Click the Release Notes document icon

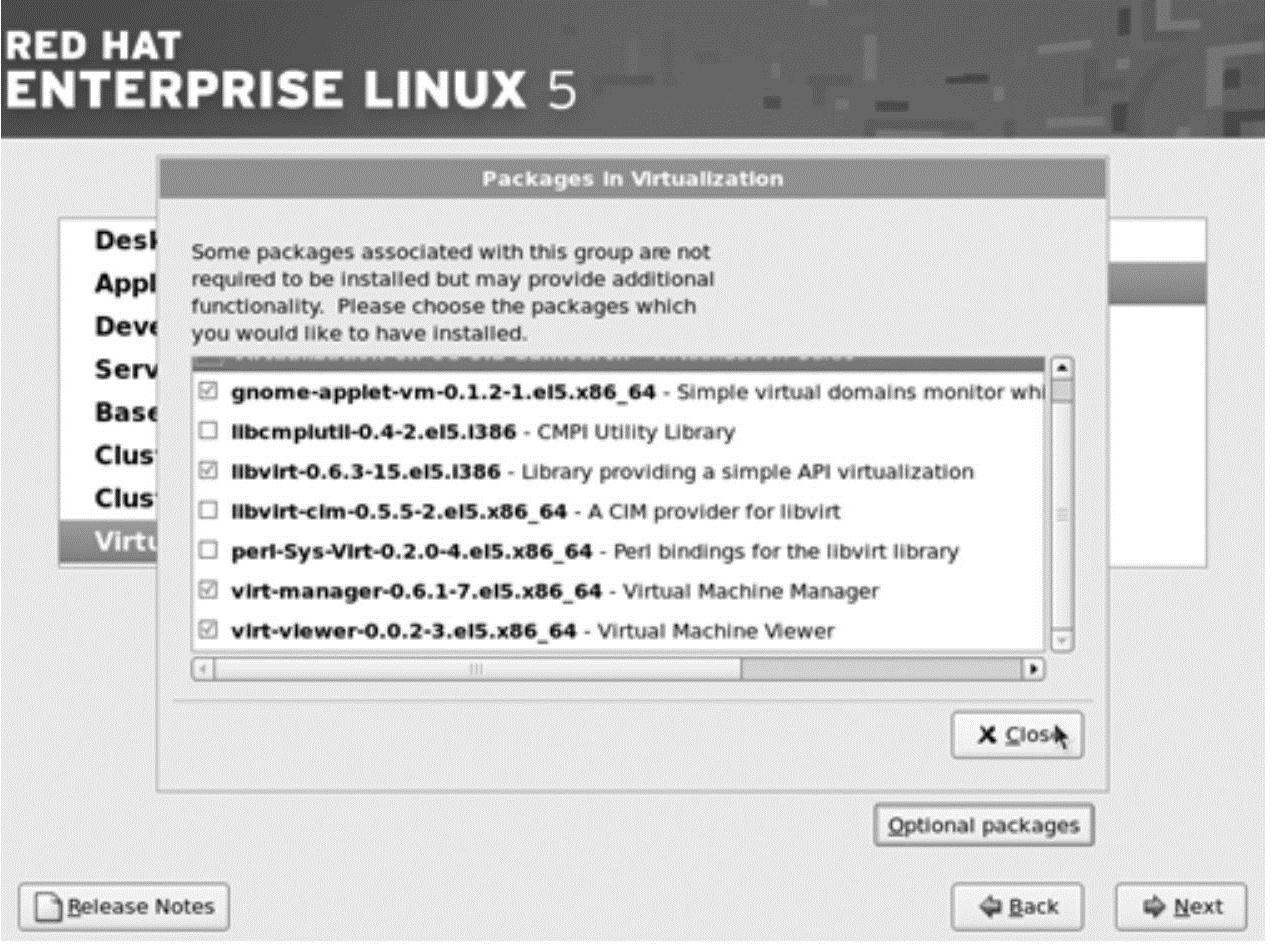[48, 907]
